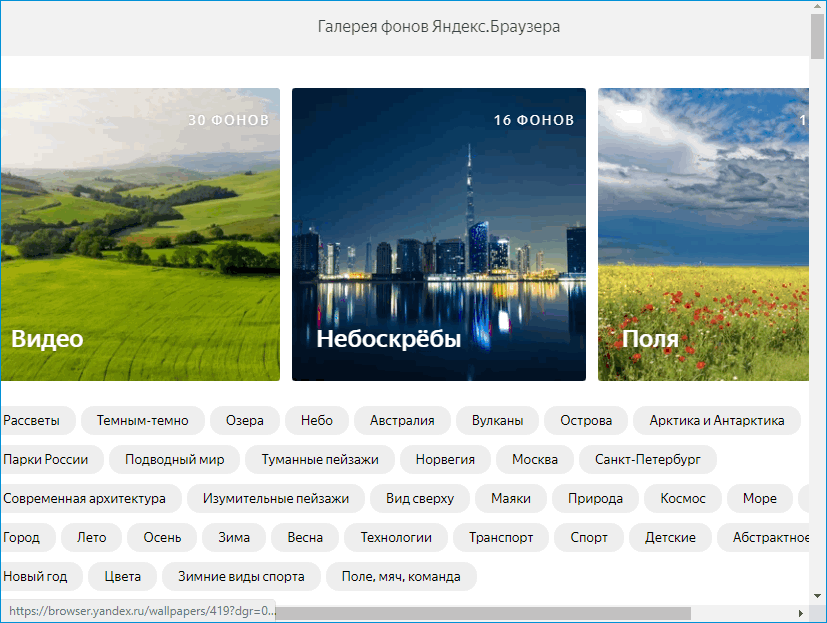Click the Космос category tag
827x623 pixels.
coord(683,498)
